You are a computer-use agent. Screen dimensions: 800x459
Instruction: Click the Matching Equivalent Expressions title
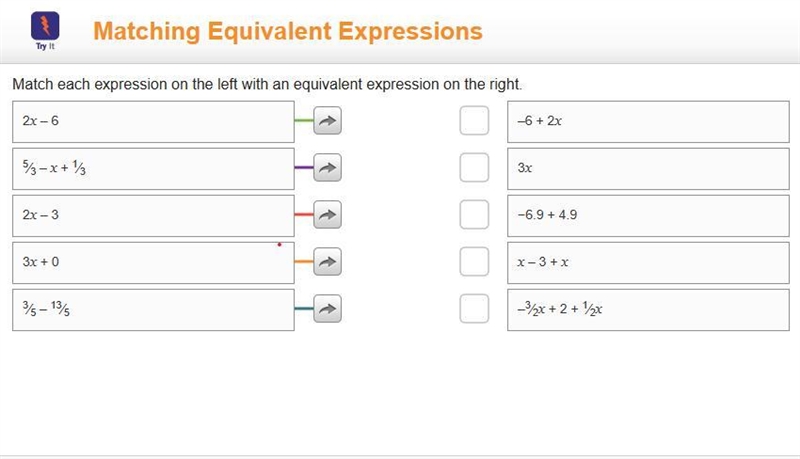coord(288,32)
